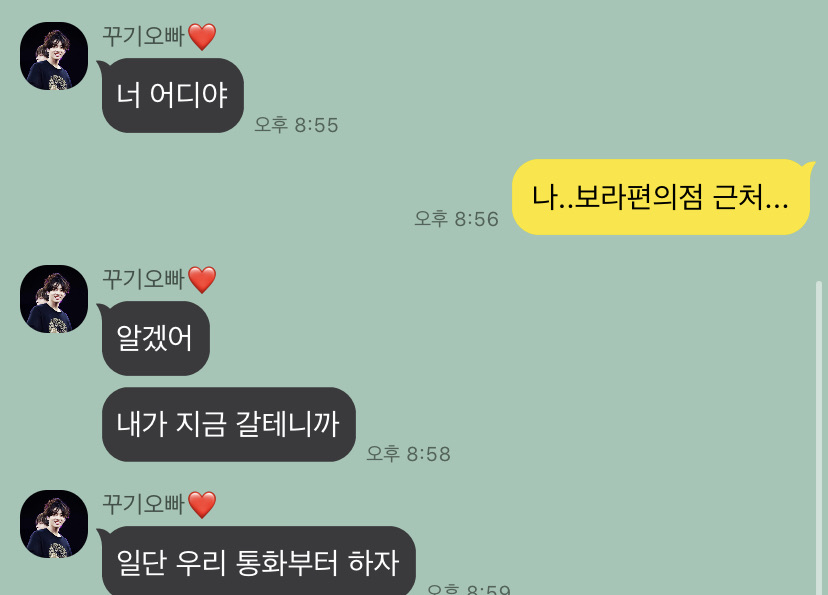Click the heart emoji above '알겠어' bubble
The image size is (828, 595).
click(x=202, y=280)
